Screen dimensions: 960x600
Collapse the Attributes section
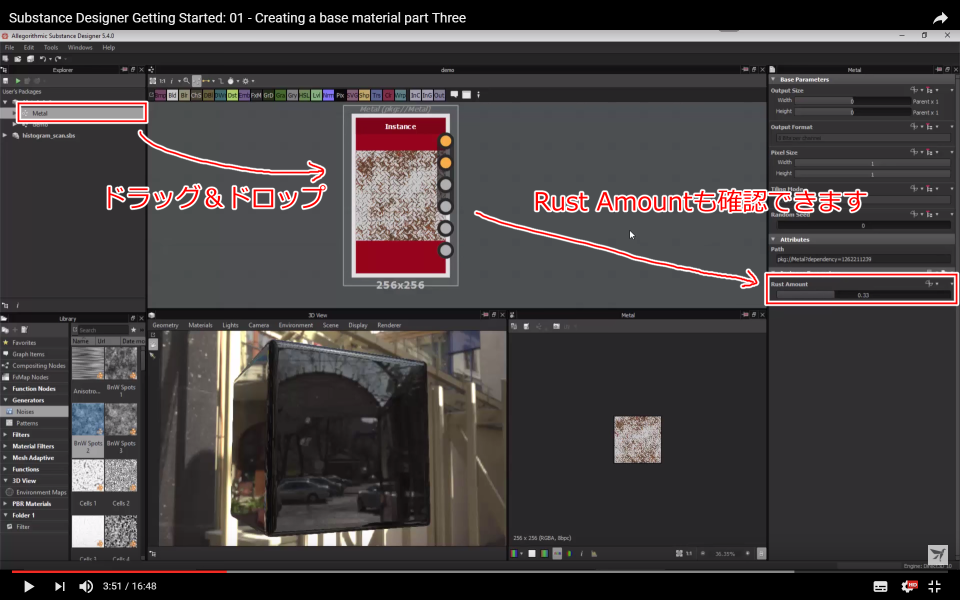pyautogui.click(x=773, y=239)
